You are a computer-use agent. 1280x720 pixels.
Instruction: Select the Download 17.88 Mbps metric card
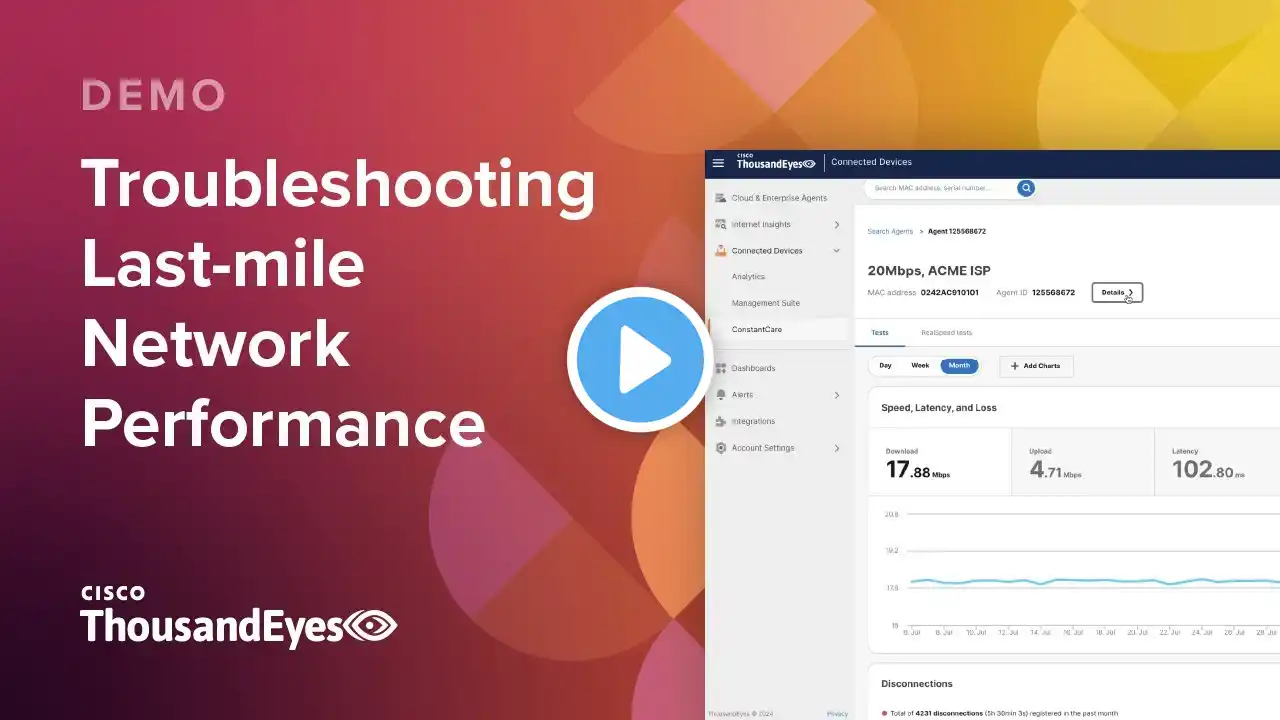tap(940, 463)
